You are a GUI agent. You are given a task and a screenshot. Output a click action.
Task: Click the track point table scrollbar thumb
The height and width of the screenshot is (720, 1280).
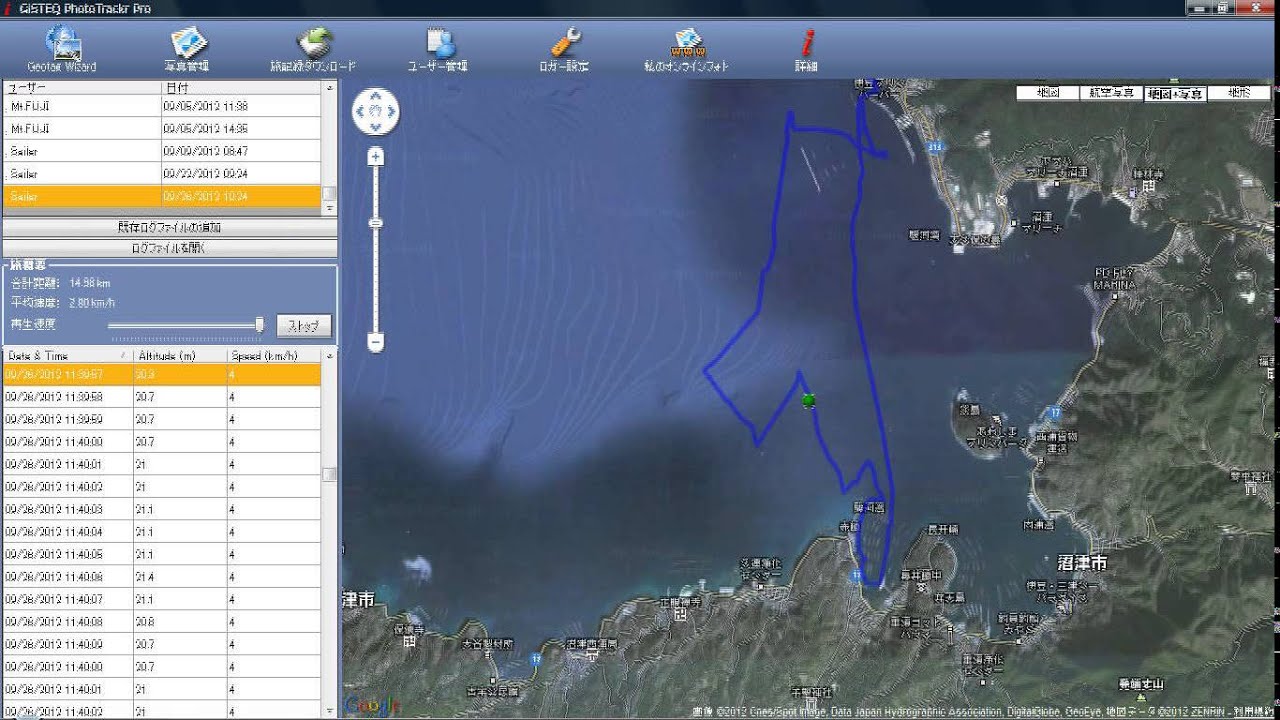coord(329,475)
